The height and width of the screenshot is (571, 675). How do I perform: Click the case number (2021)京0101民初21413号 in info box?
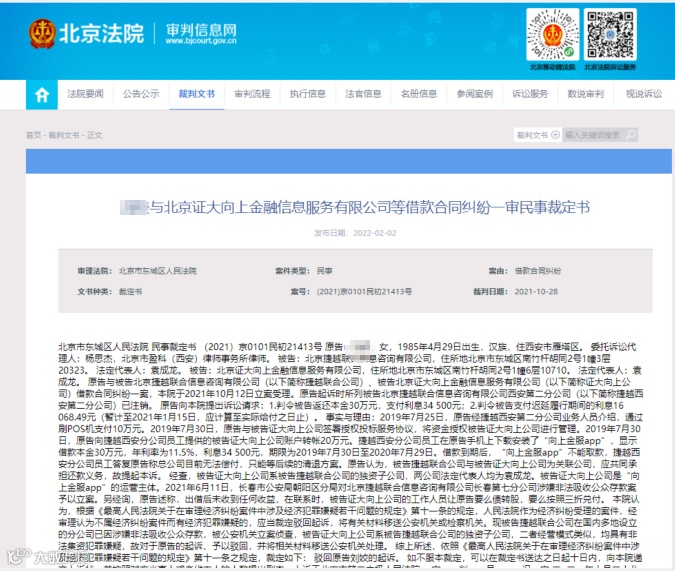click(x=364, y=292)
